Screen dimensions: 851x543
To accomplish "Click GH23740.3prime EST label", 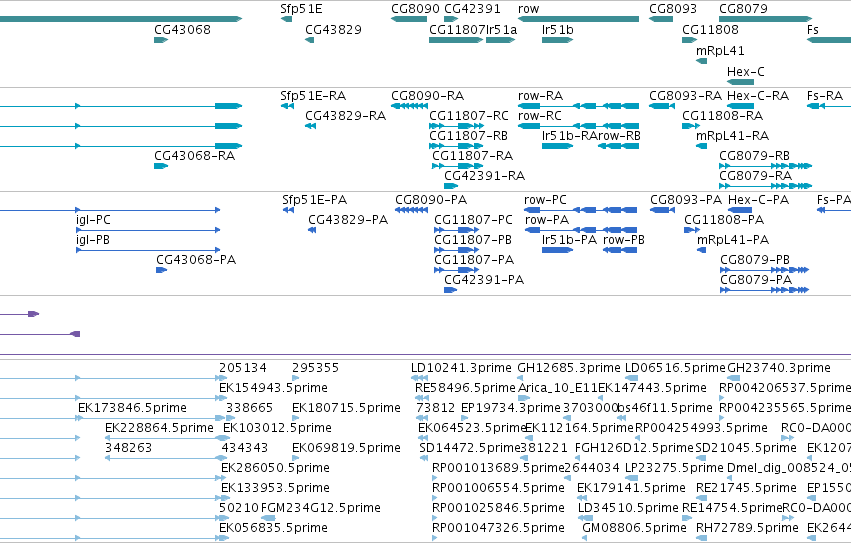I will click(x=778, y=368).
